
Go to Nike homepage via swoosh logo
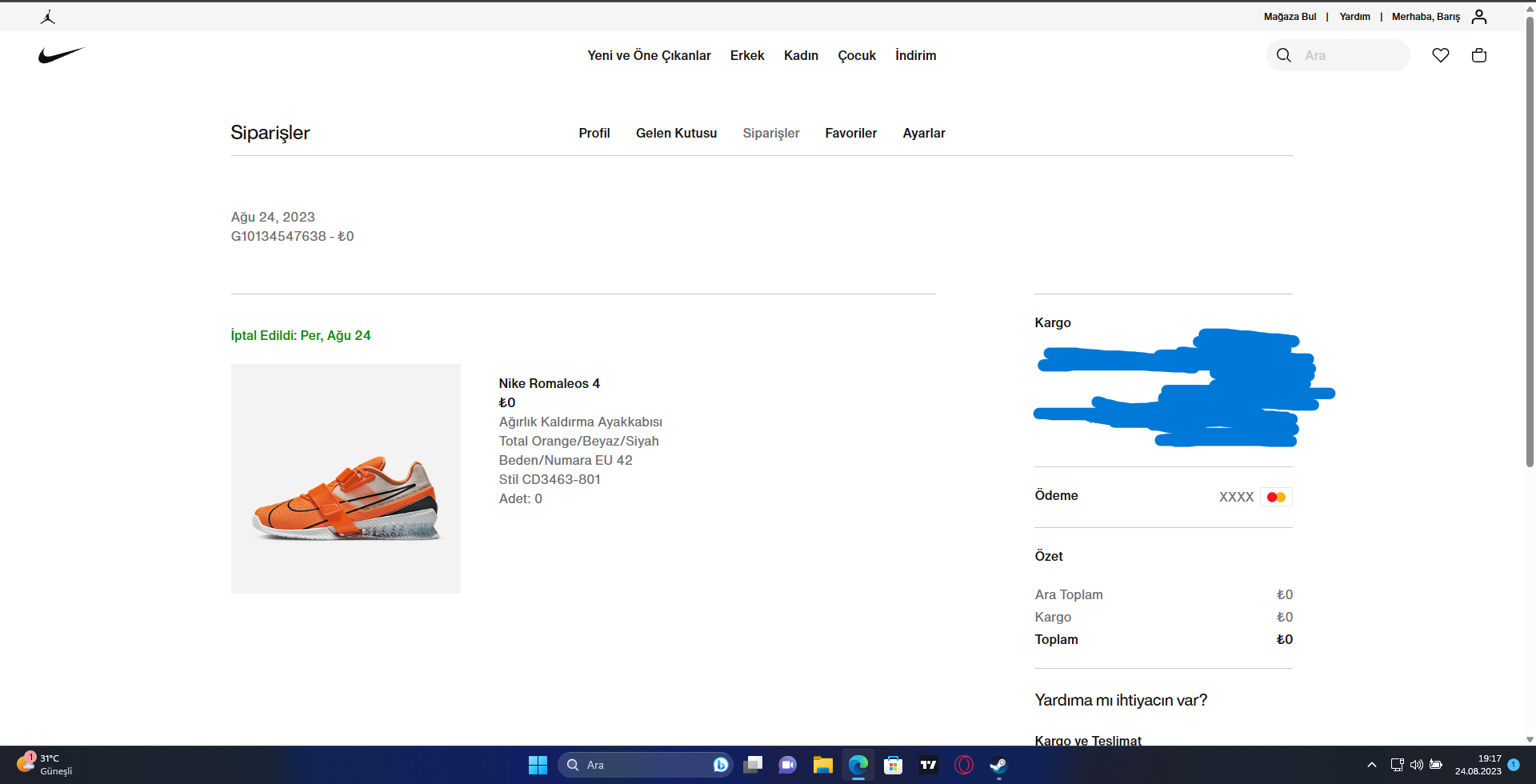pyautogui.click(x=61, y=55)
